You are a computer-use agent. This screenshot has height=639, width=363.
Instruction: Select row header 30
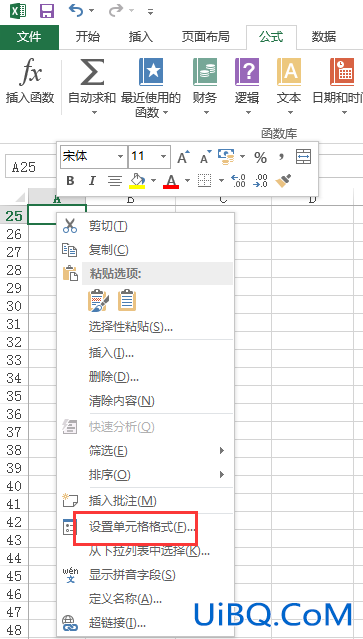(x=14, y=306)
